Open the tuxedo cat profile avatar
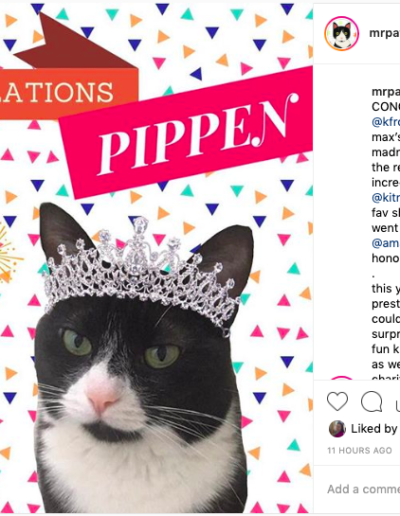 pos(341,34)
